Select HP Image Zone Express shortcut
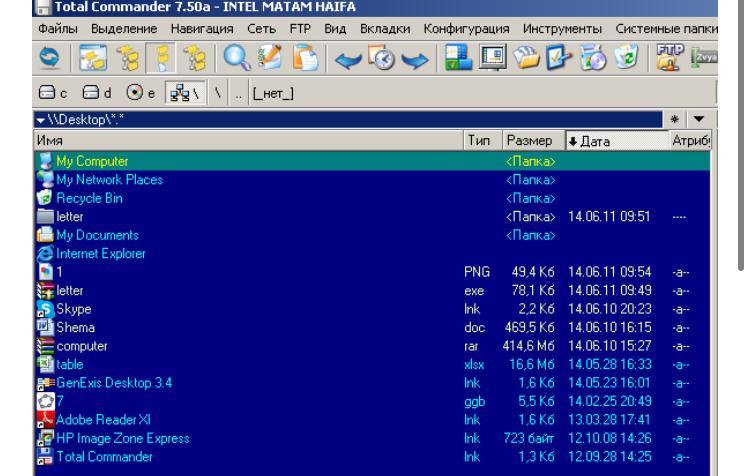This screenshot has height=476, width=750. 372,438
